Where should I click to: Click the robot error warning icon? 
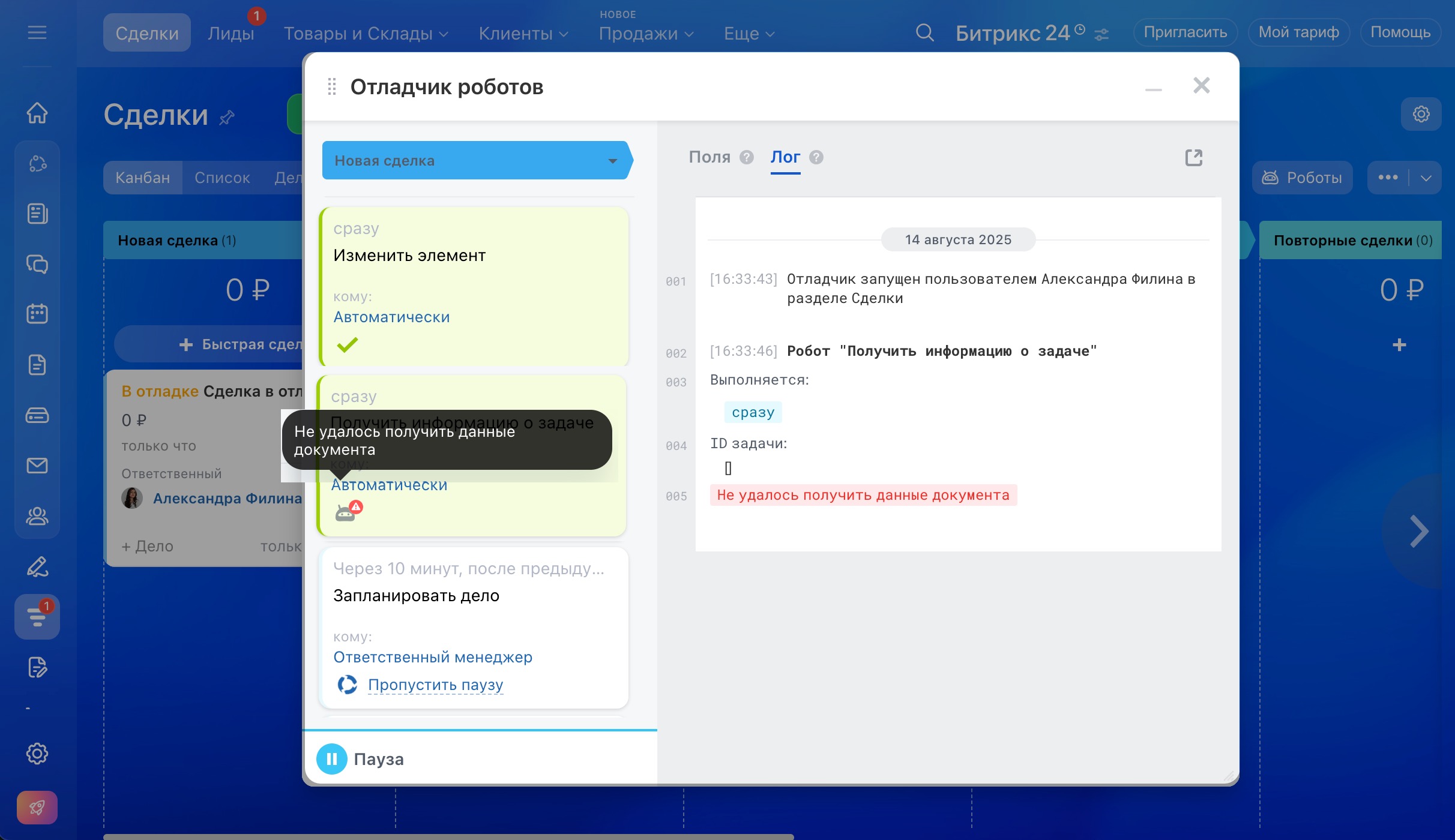[348, 511]
